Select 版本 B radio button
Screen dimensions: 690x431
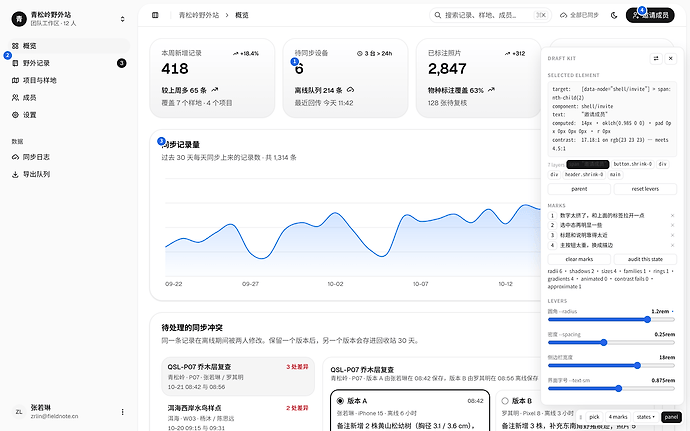505,401
